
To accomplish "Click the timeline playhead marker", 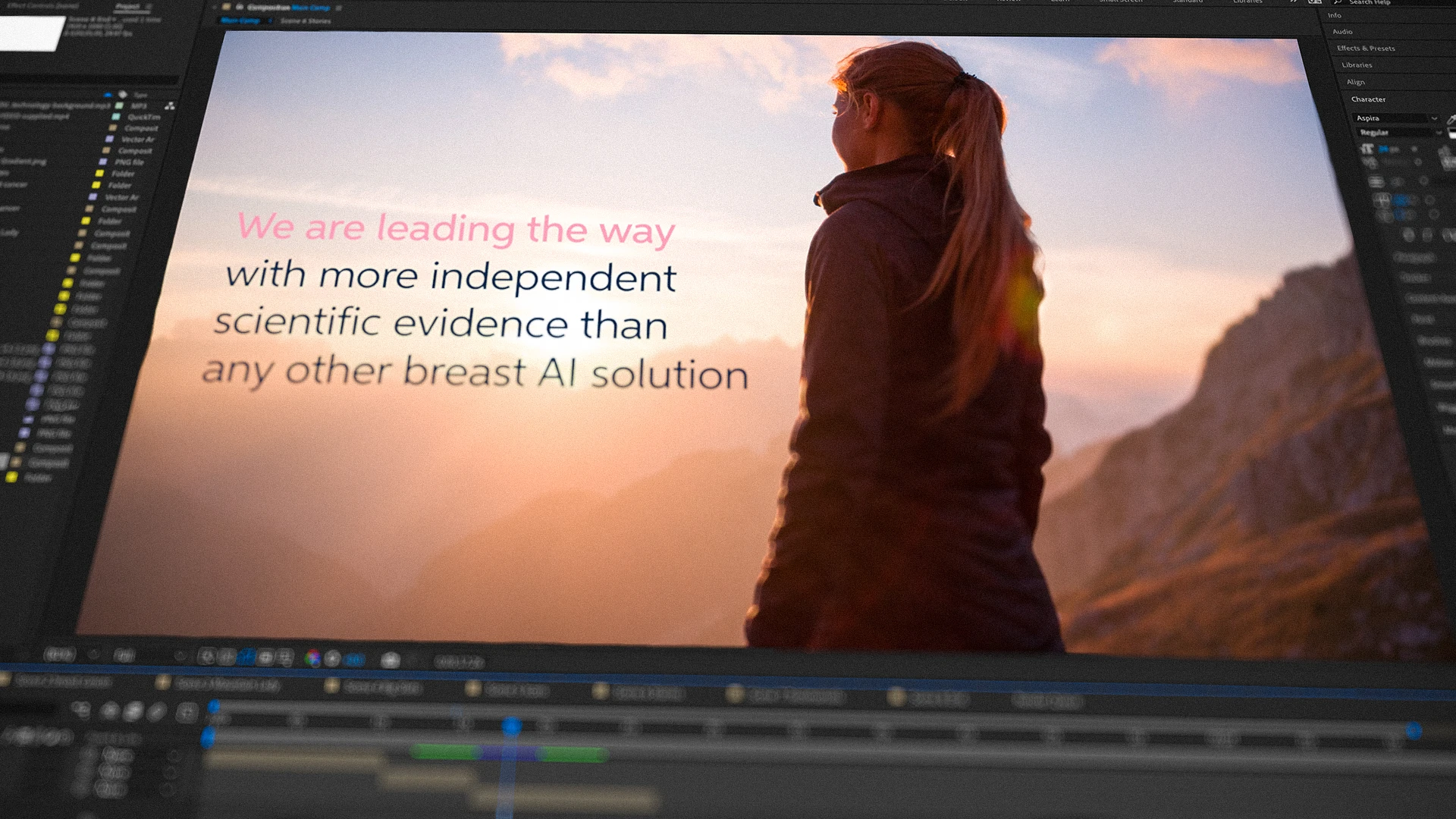I will pos(512,727).
